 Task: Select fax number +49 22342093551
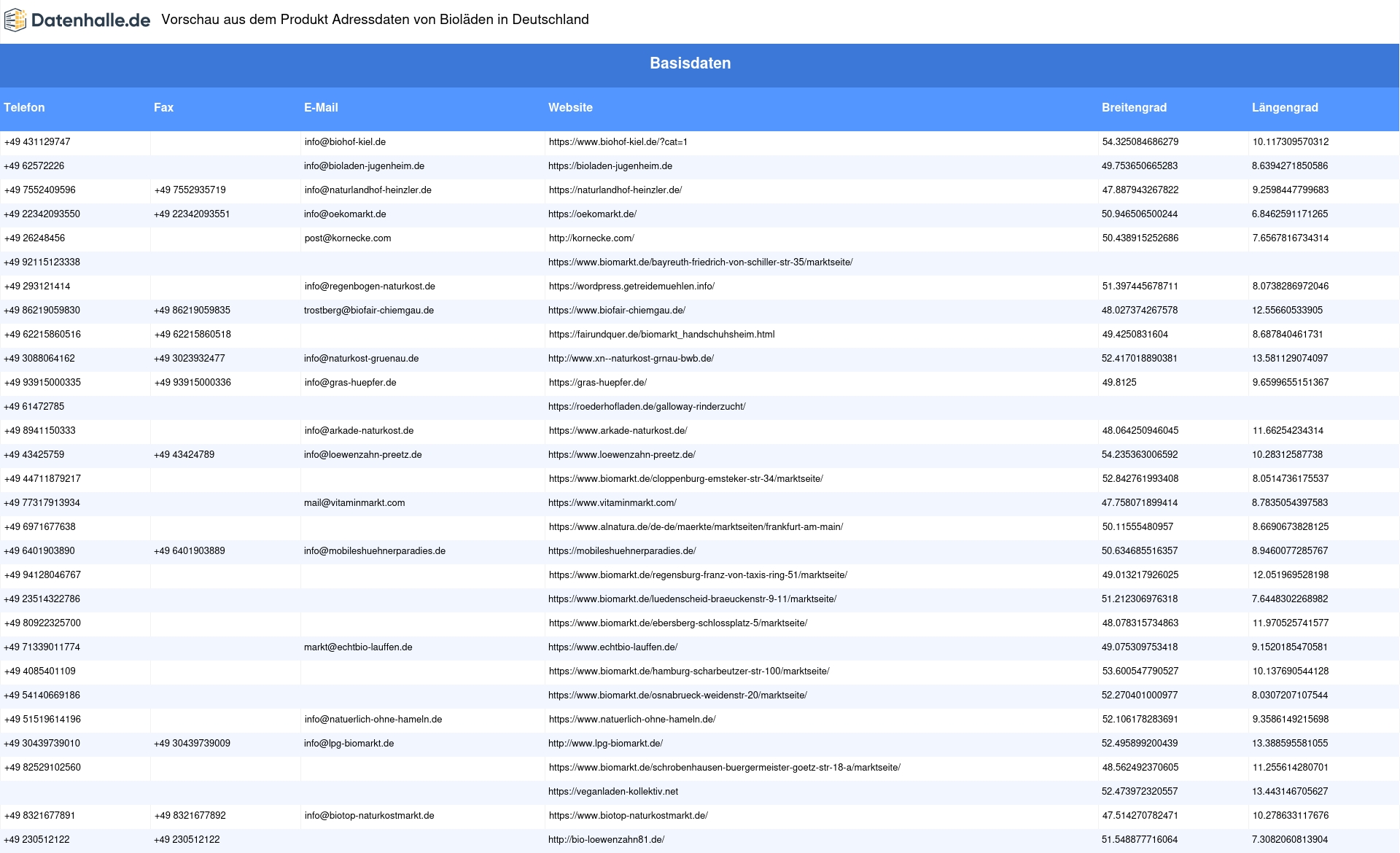192,214
